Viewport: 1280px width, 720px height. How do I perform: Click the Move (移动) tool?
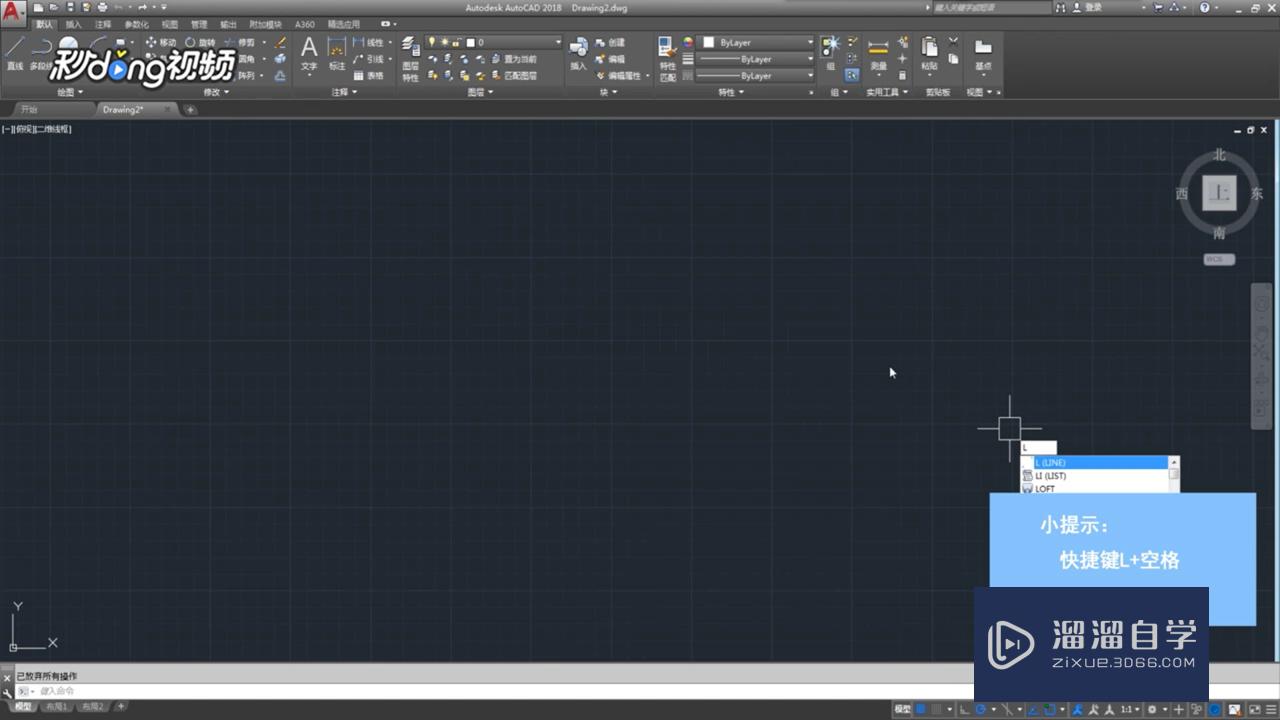point(160,43)
